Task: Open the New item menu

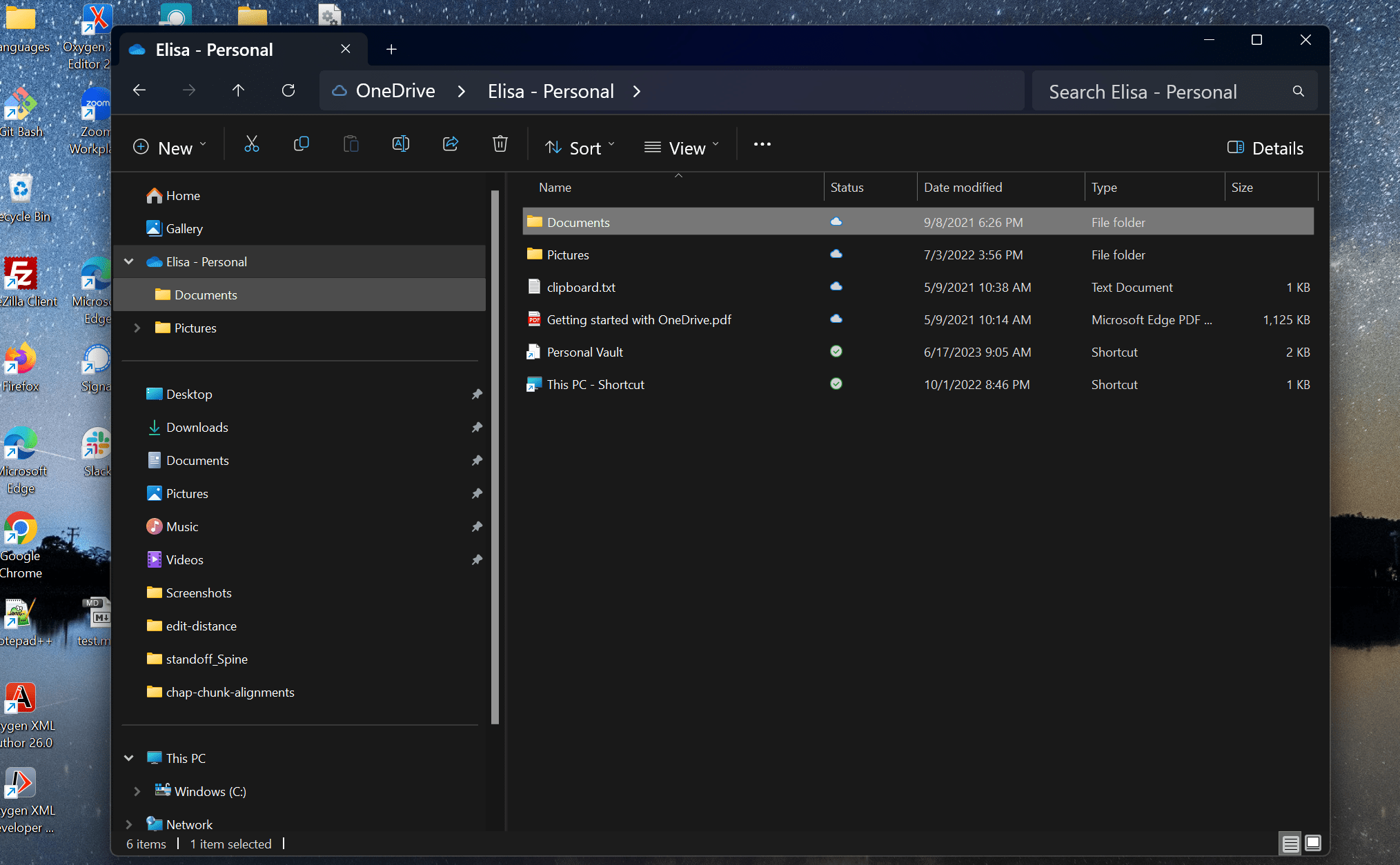Action: 169,148
